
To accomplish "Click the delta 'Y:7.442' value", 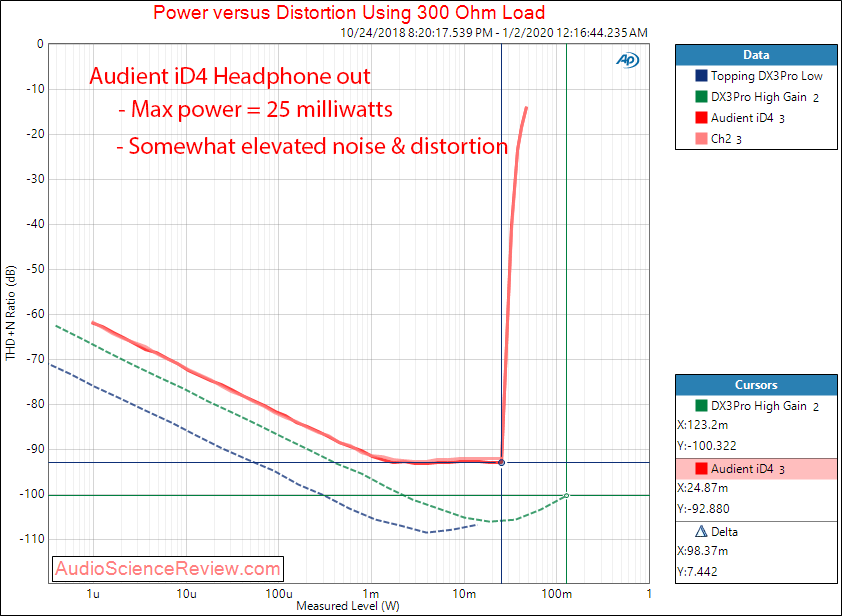I will click(697, 571).
